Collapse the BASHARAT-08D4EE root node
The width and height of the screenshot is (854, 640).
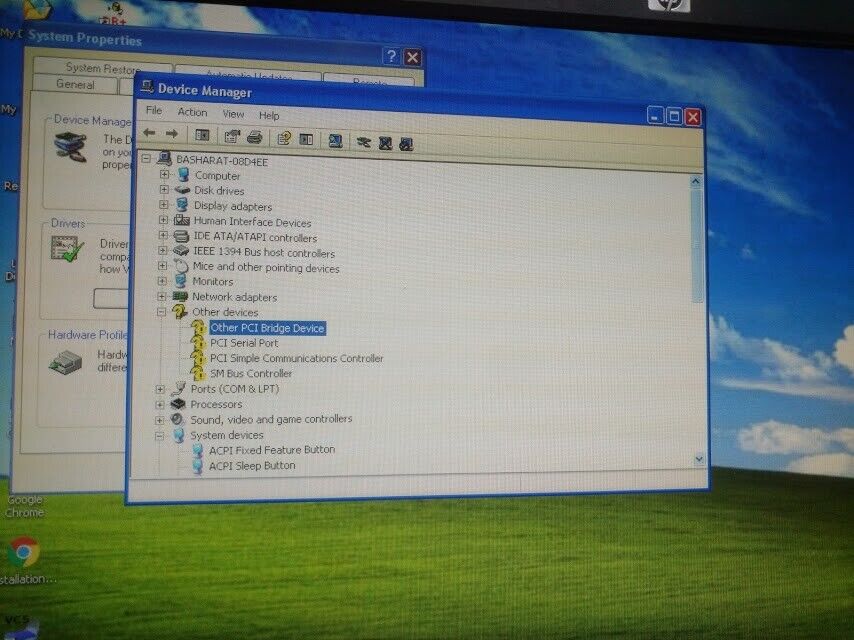[x=146, y=159]
